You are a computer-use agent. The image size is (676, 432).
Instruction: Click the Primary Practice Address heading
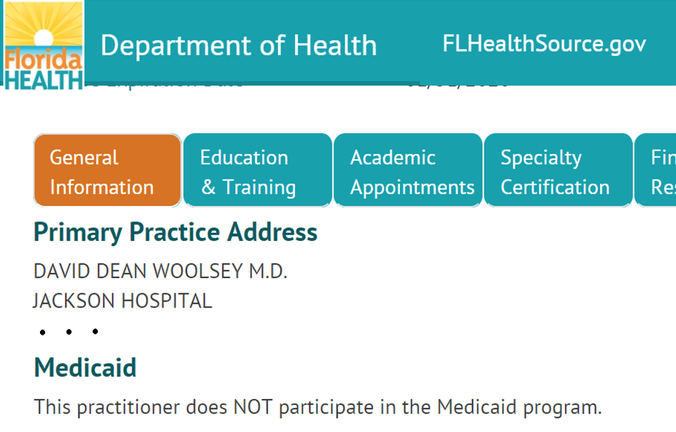point(175,232)
